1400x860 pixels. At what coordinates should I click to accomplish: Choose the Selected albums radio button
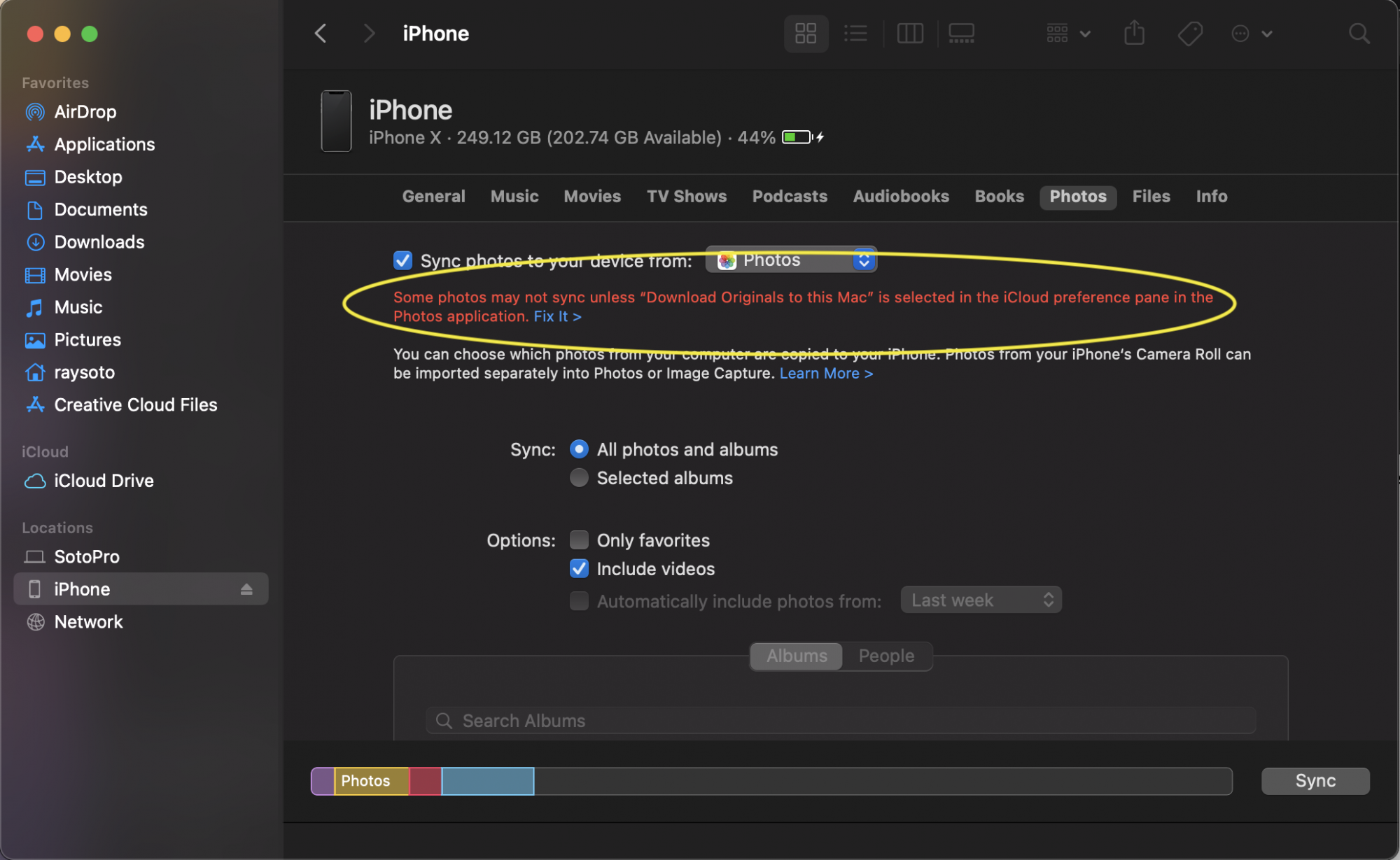tap(579, 477)
